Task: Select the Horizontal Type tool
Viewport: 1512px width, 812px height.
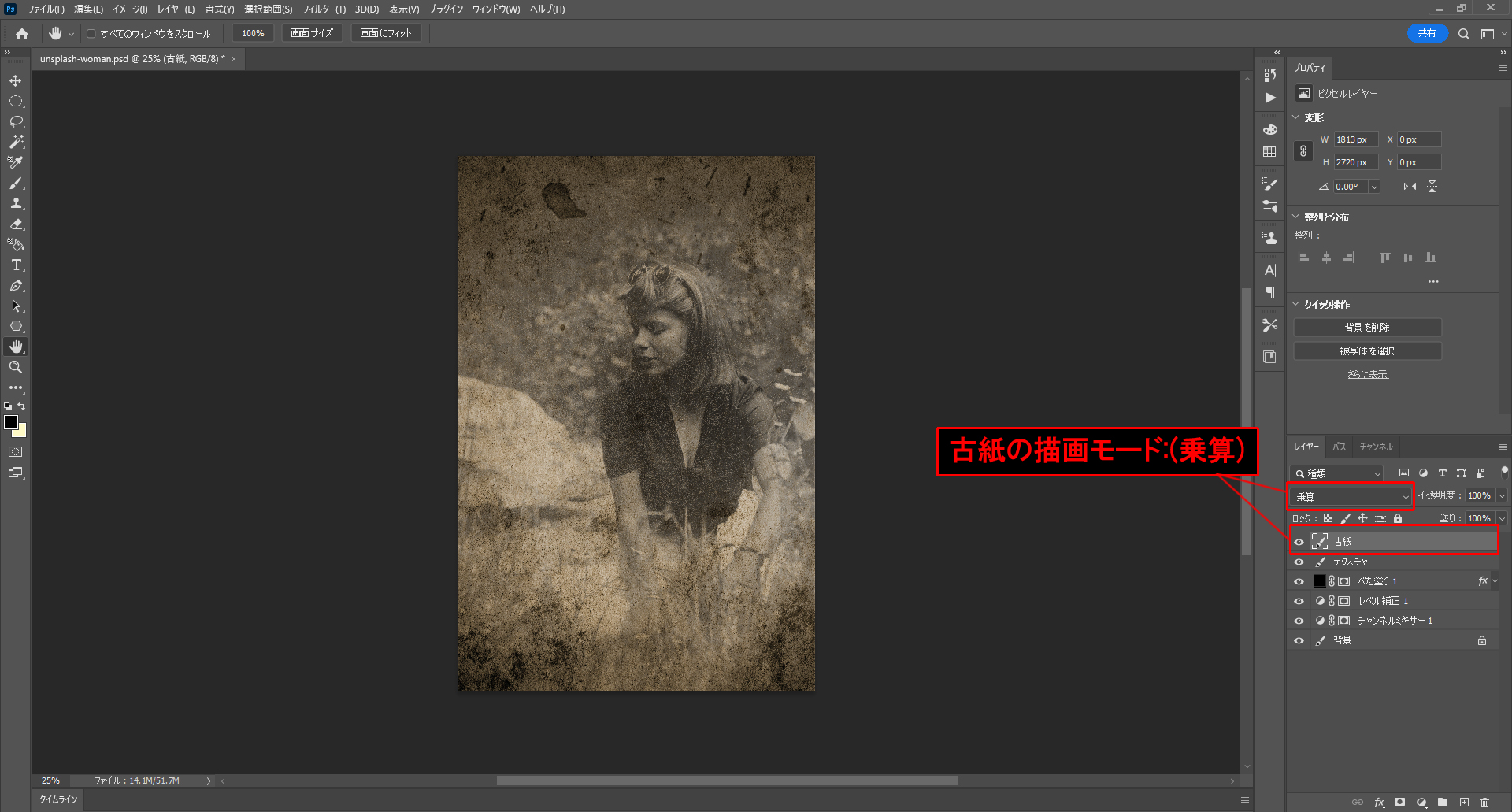Action: [x=16, y=265]
